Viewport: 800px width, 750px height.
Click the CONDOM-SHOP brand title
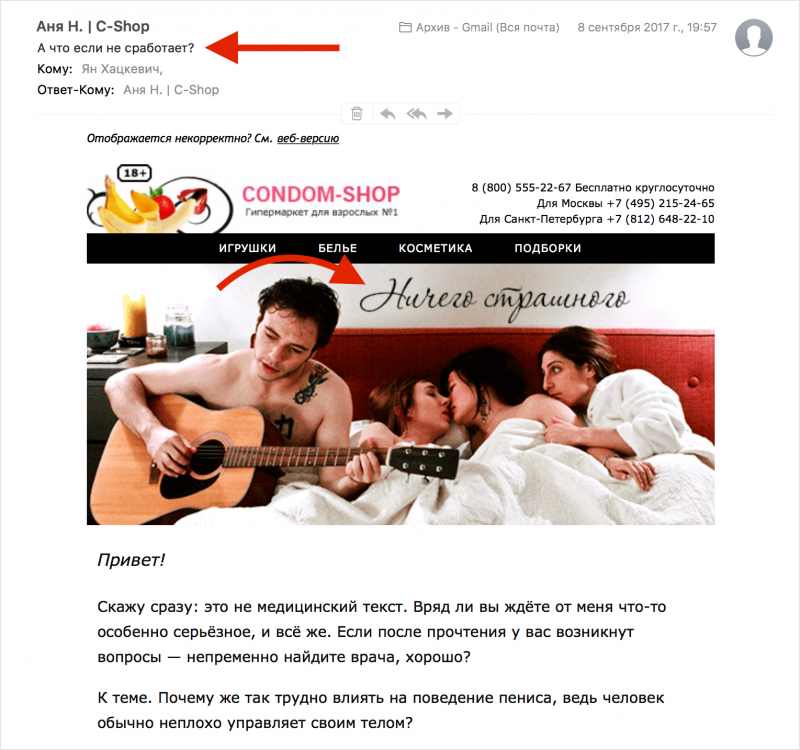click(321, 194)
